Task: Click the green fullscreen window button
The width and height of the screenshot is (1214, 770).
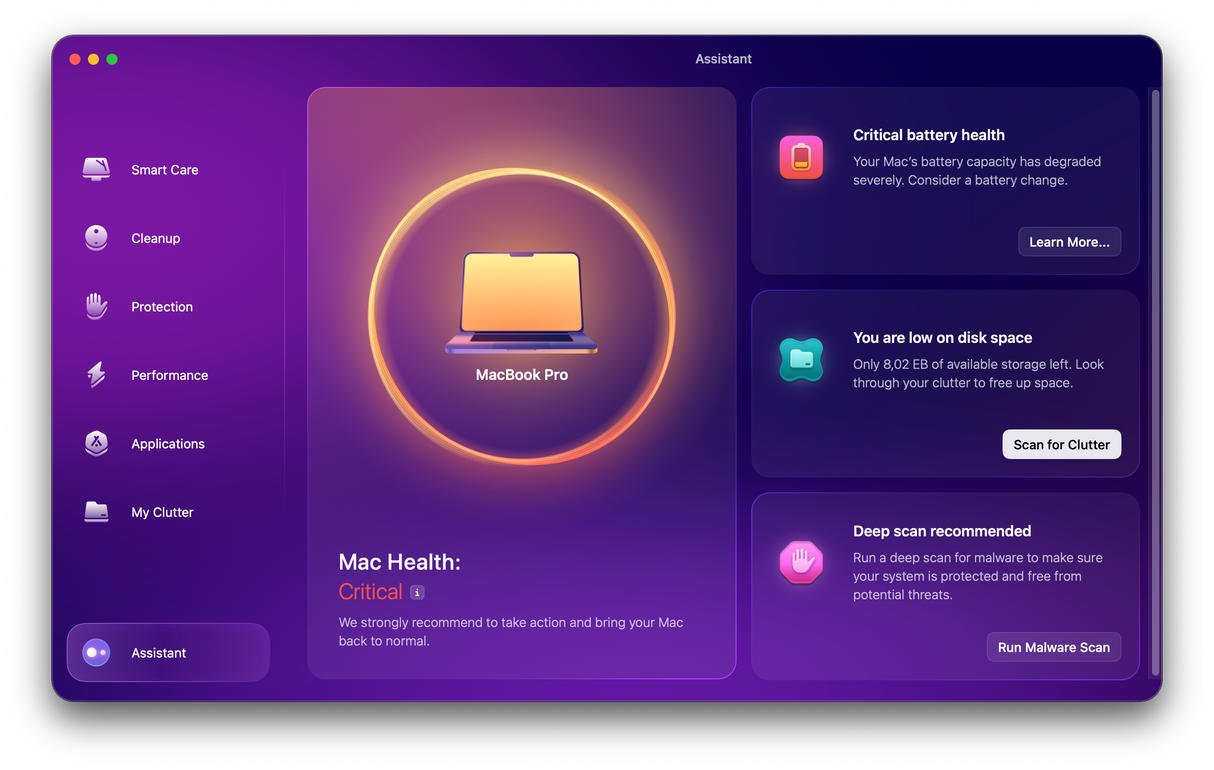Action: [112, 59]
